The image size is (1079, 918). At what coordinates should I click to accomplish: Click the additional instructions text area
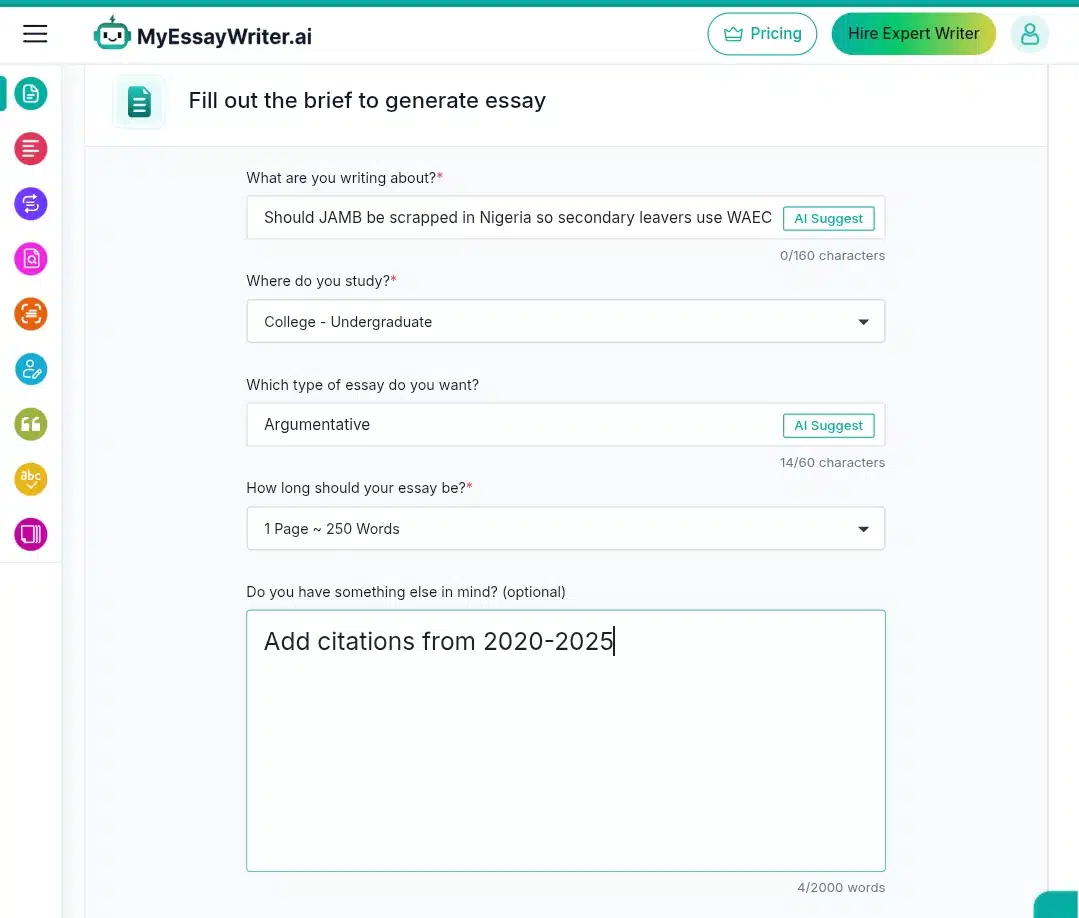tap(566, 740)
